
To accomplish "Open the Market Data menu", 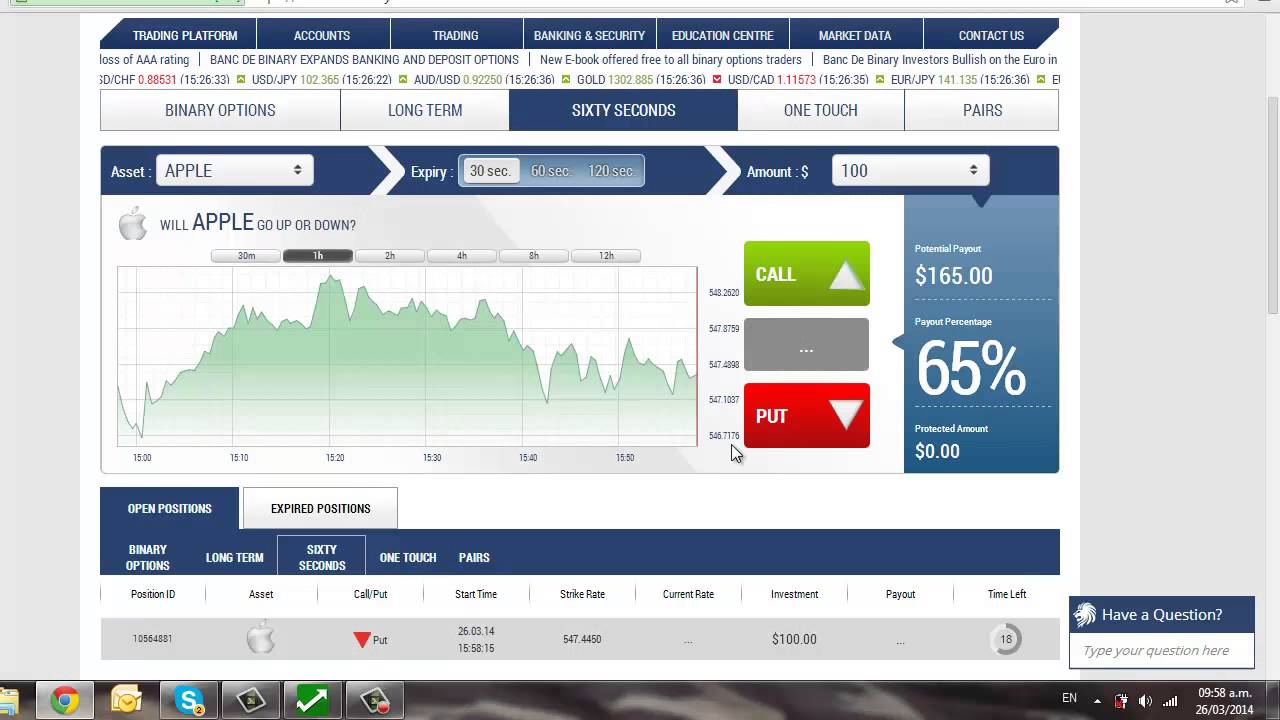I will (855, 35).
